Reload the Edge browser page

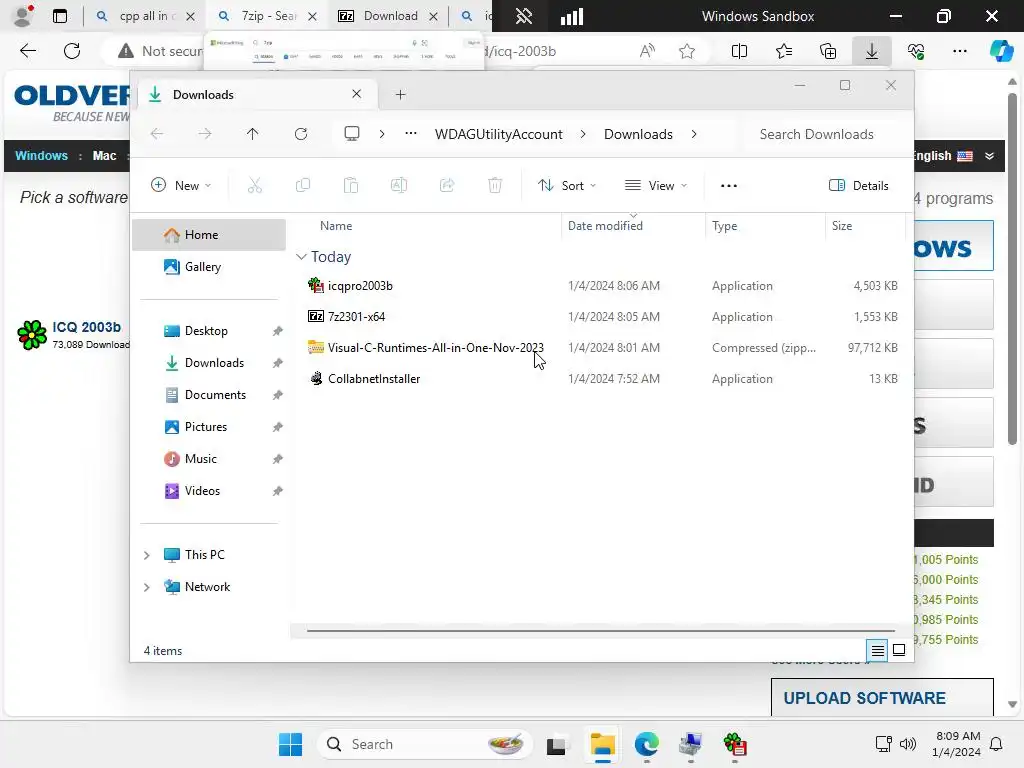click(x=72, y=51)
